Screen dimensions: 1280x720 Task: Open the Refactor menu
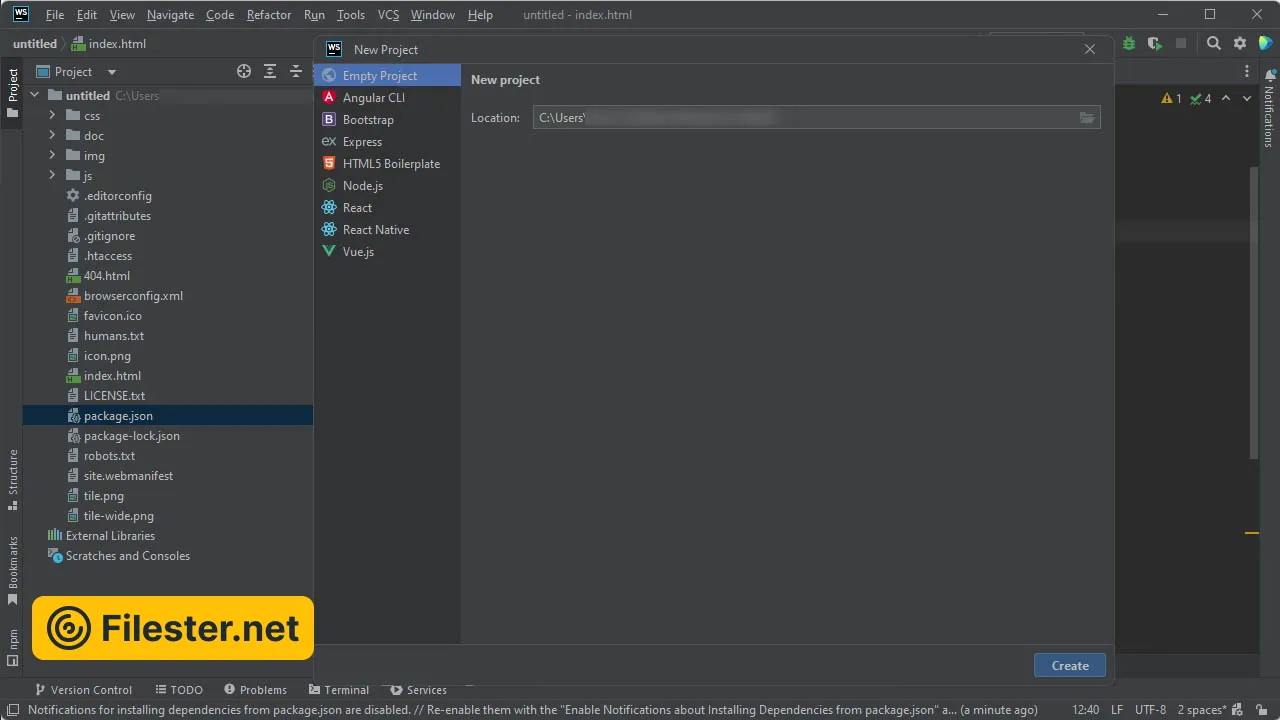click(x=269, y=15)
